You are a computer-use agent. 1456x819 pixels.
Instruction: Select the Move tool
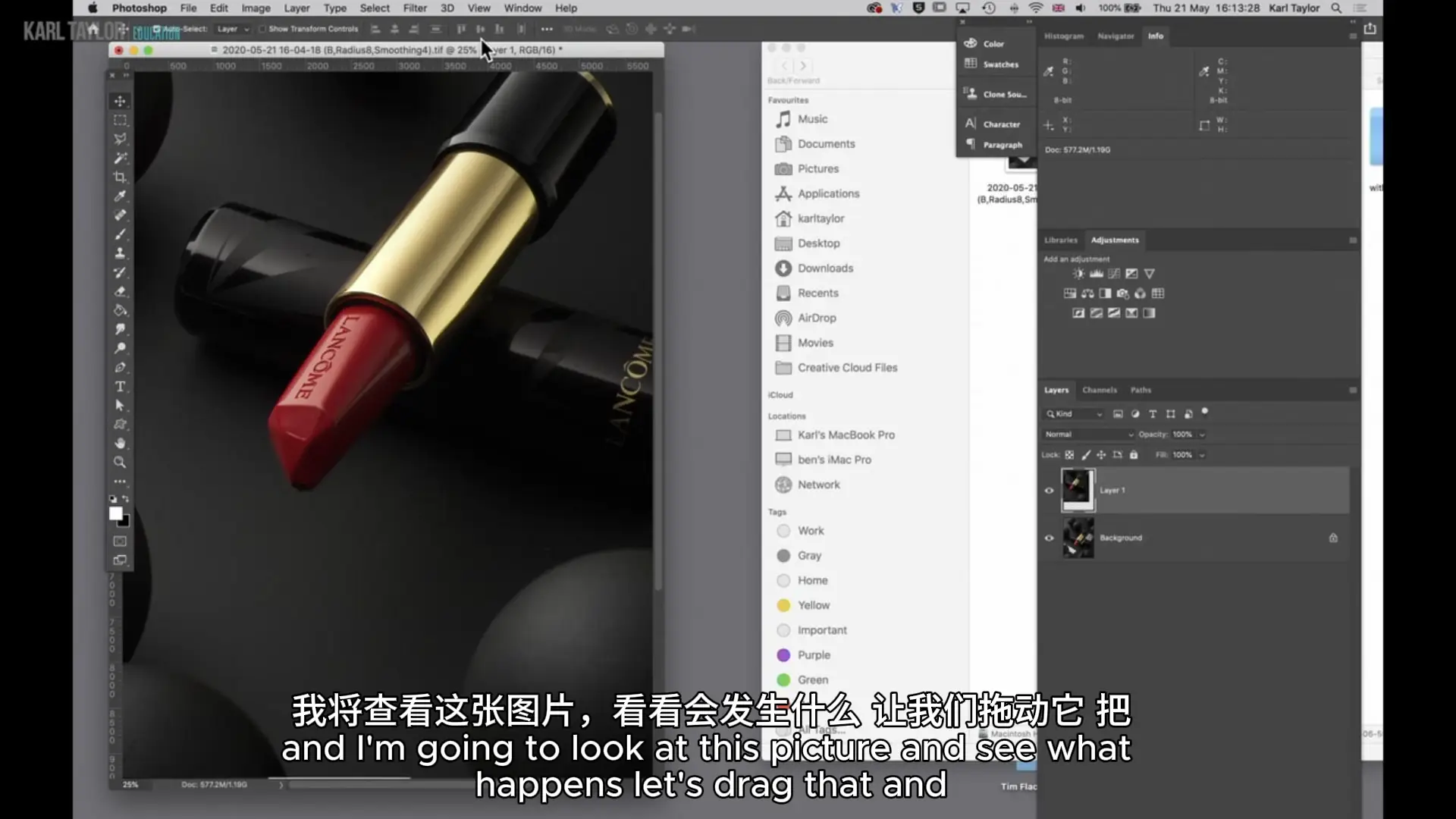120,101
